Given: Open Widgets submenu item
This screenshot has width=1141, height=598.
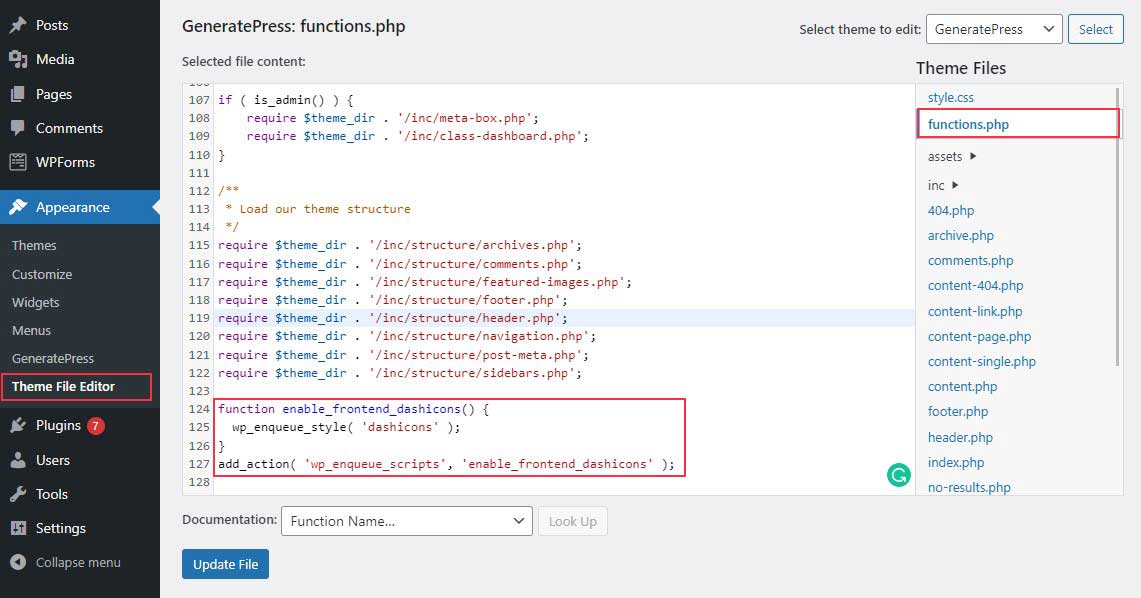Looking at the screenshot, I should [36, 302].
